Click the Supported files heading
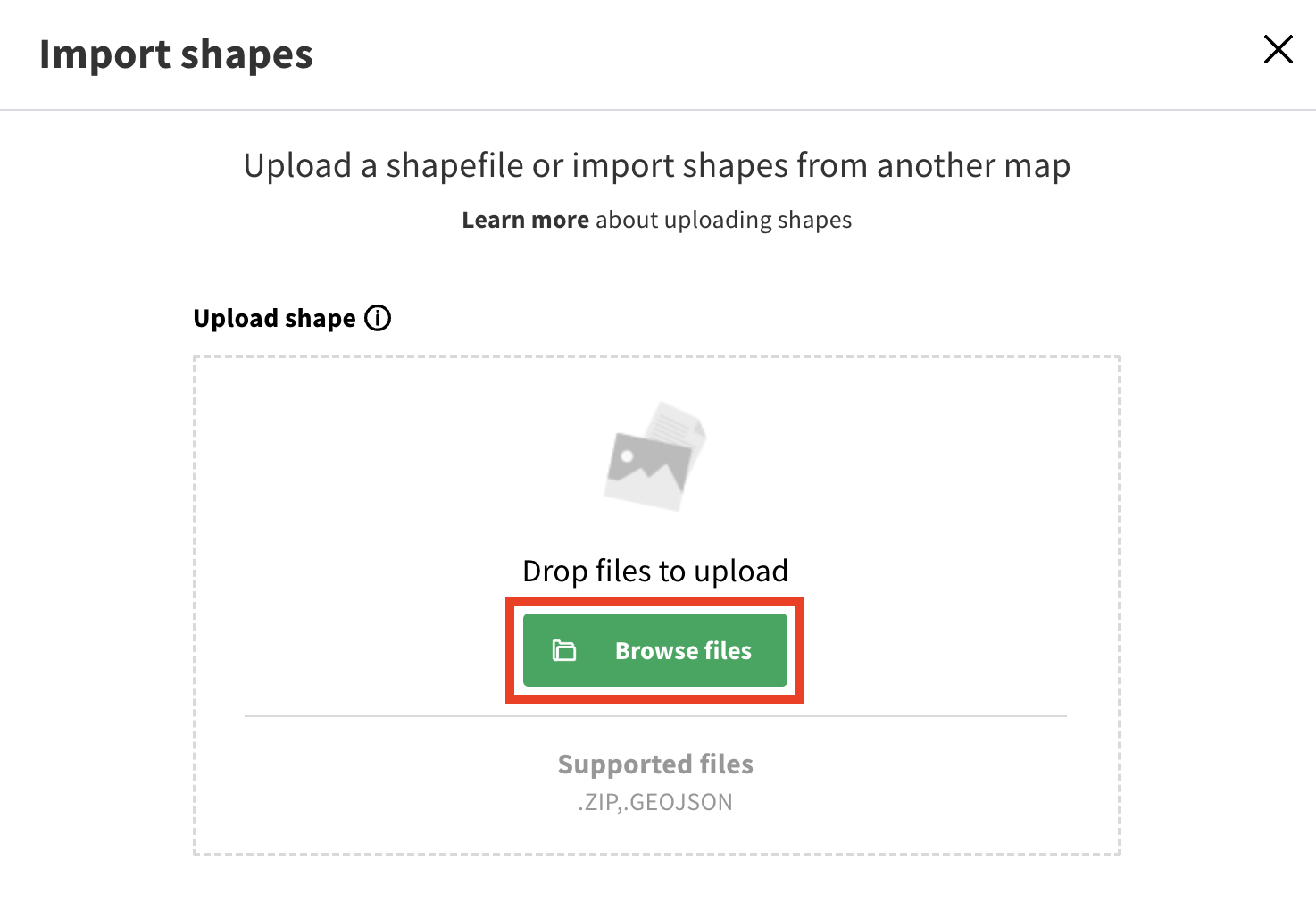 point(655,764)
